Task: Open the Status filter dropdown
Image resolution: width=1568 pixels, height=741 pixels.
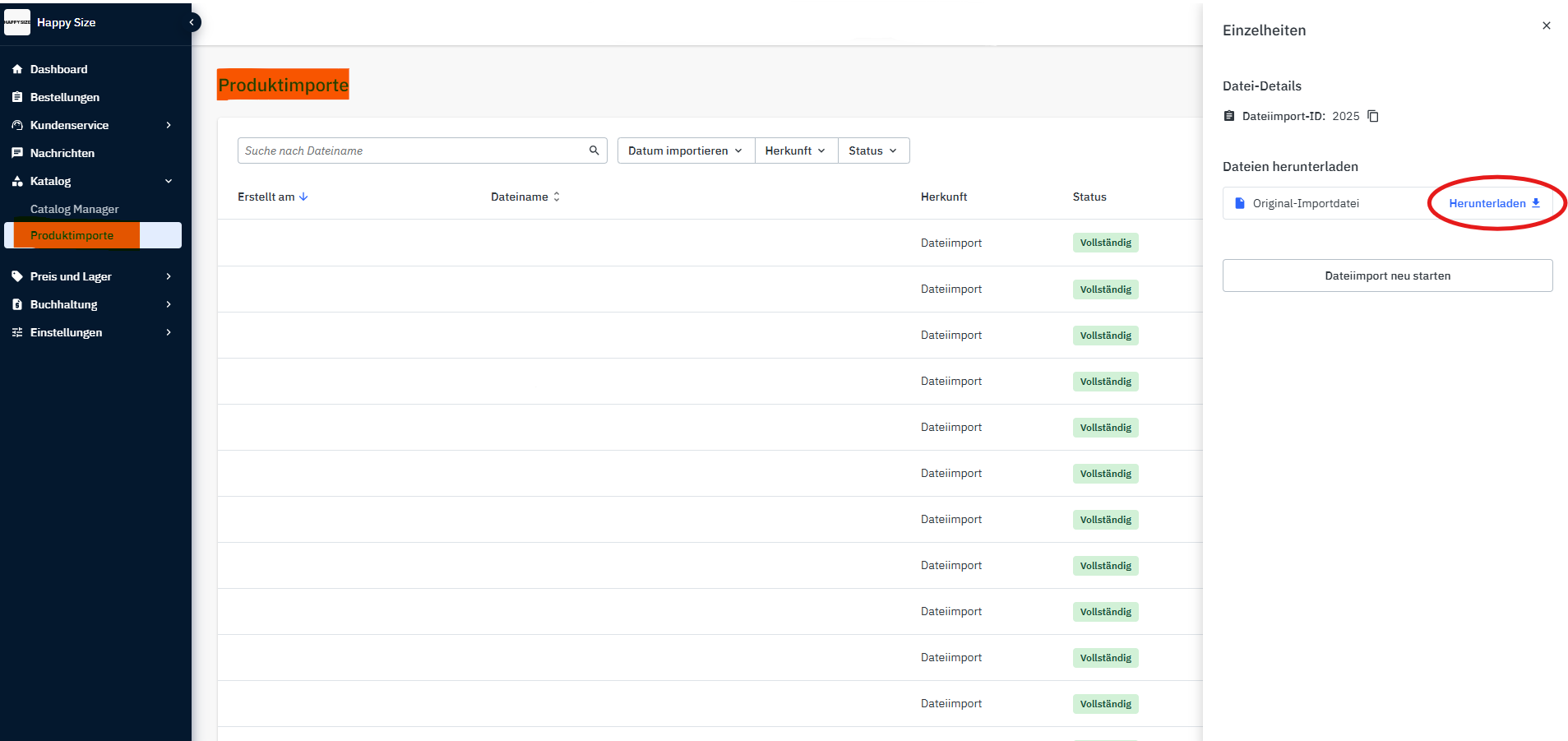Action: click(872, 151)
